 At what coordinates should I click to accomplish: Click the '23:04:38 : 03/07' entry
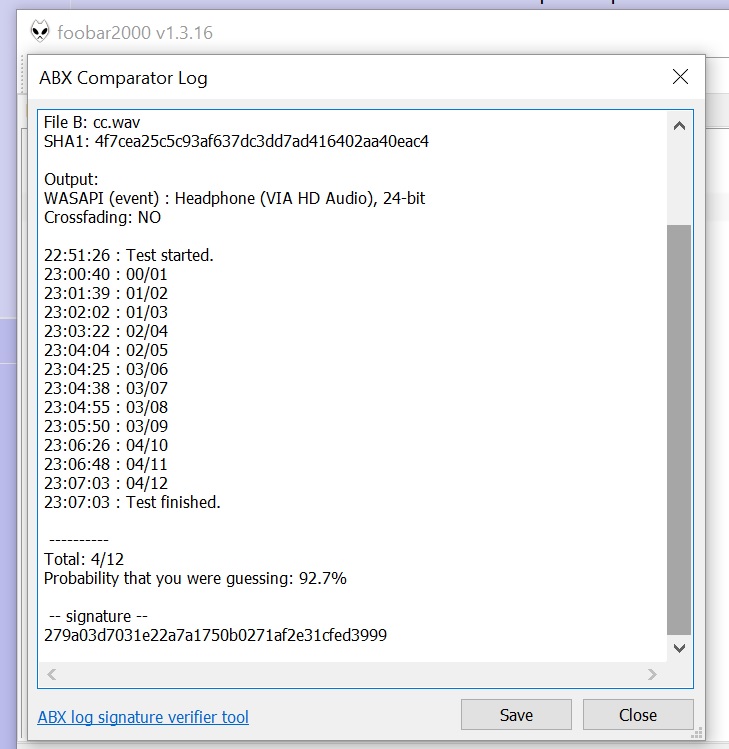tap(106, 388)
